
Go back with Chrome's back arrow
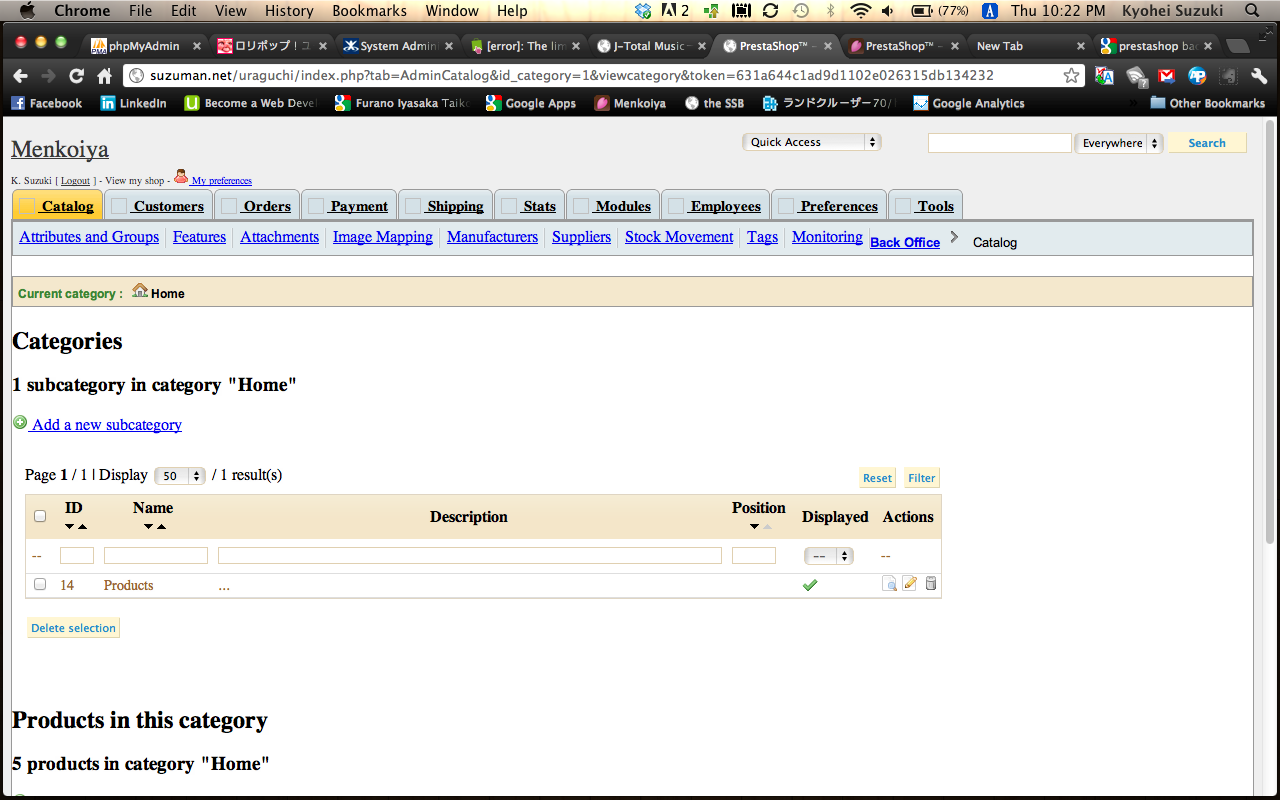20,76
